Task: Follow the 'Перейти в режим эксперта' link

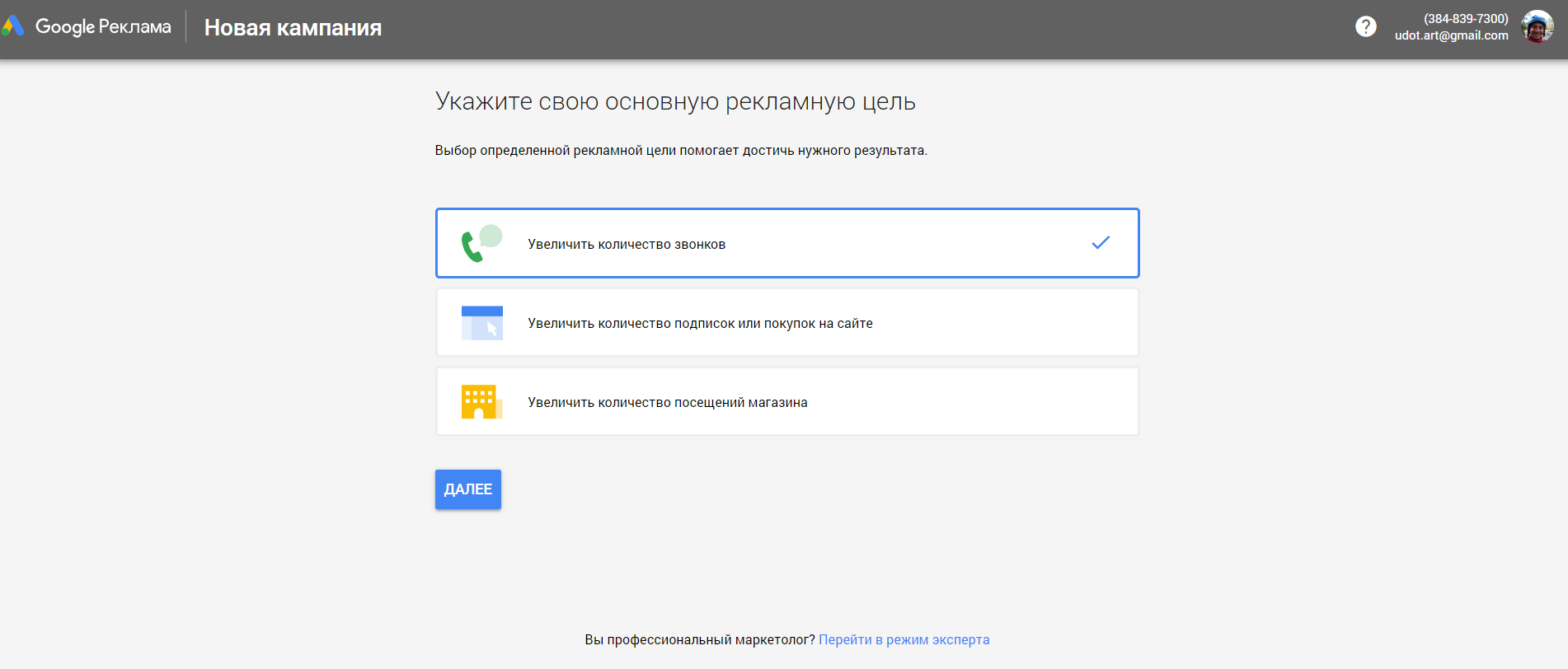Action: [904, 640]
